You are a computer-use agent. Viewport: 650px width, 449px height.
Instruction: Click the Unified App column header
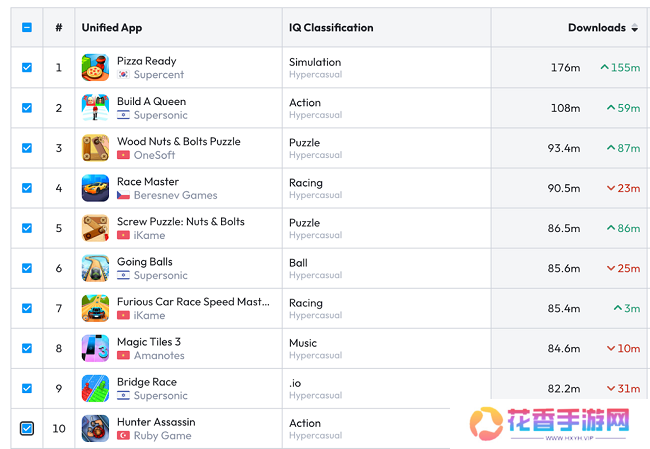coord(112,28)
